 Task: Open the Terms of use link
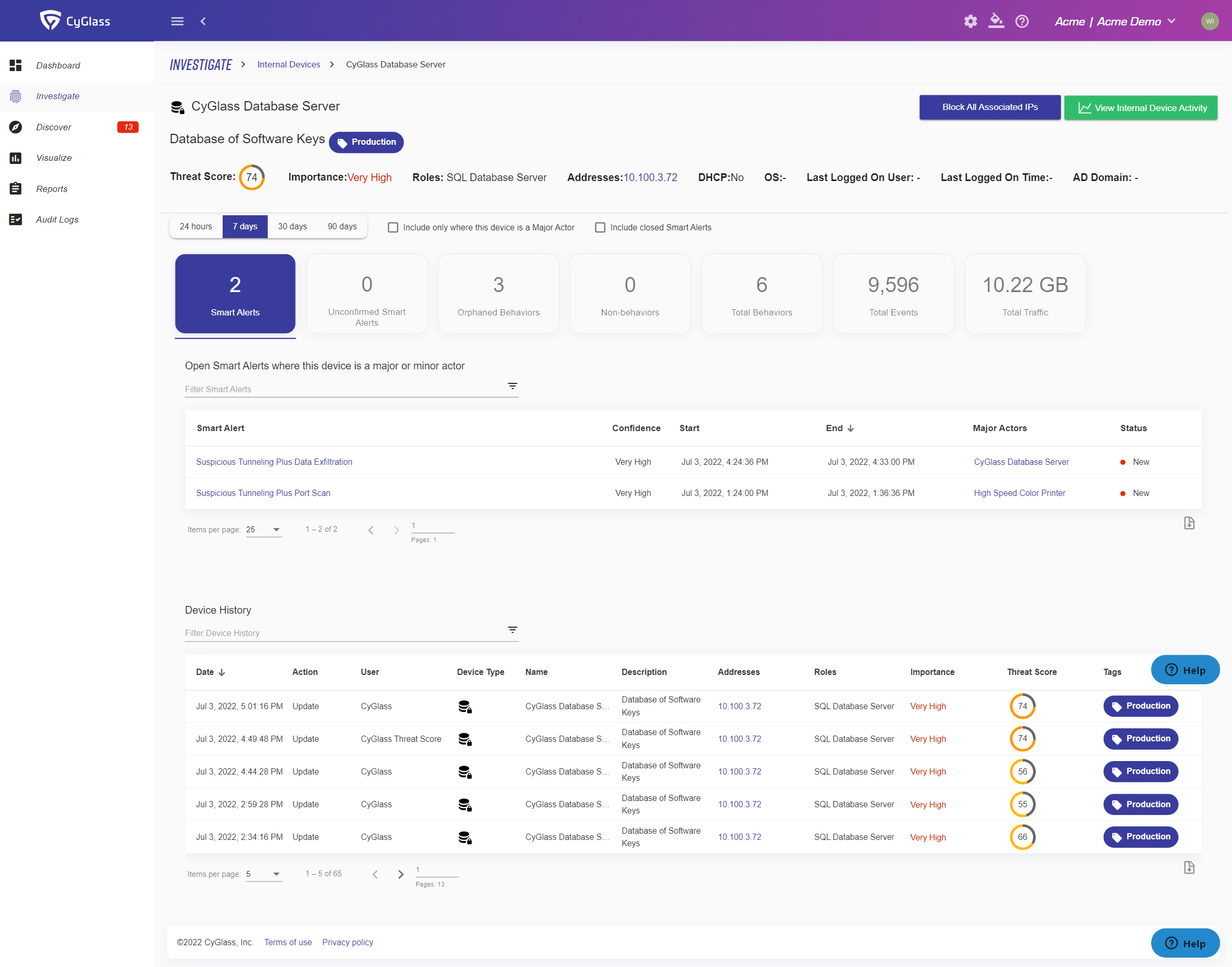coord(288,943)
